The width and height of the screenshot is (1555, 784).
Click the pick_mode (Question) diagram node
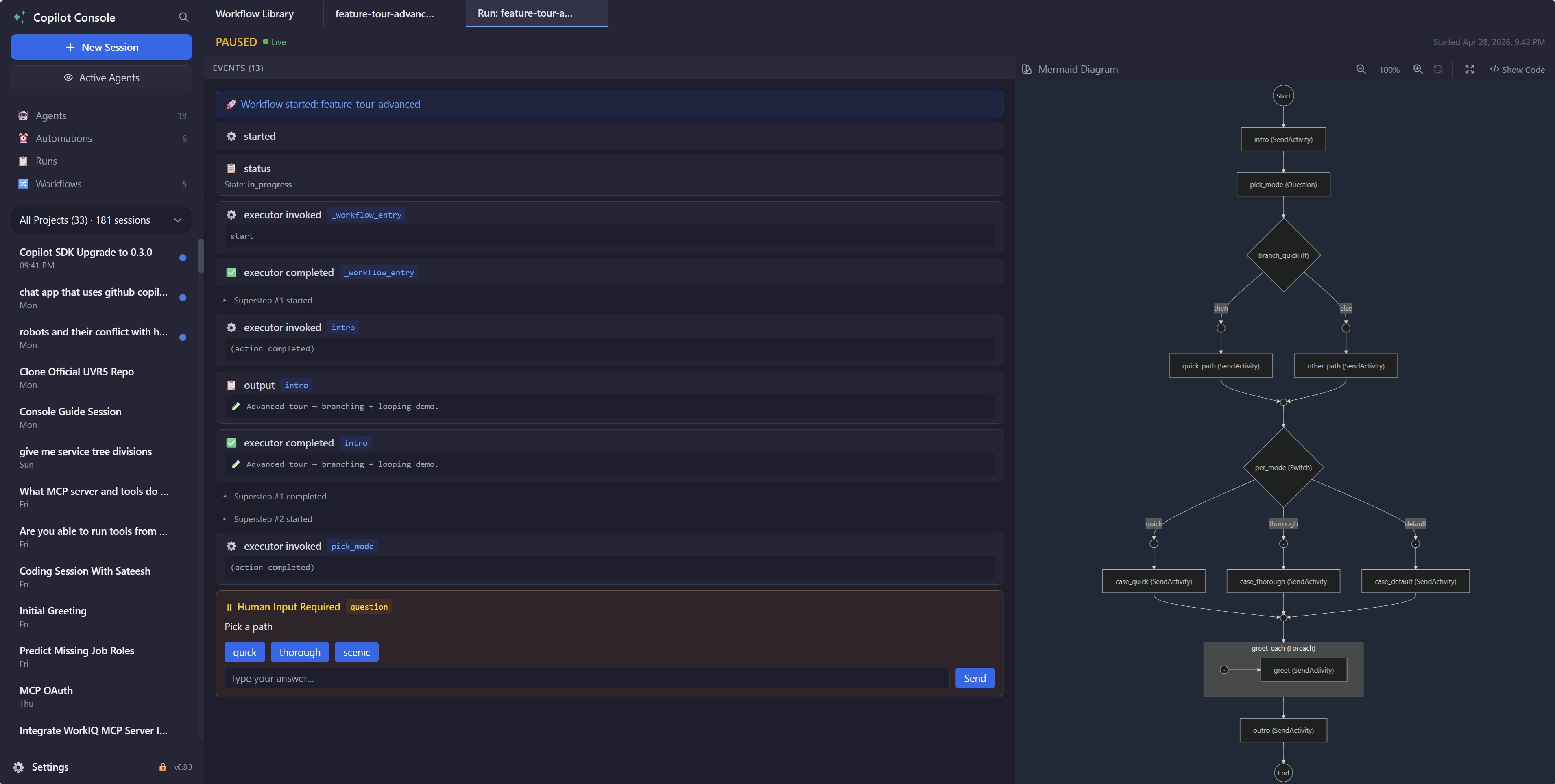point(1283,185)
